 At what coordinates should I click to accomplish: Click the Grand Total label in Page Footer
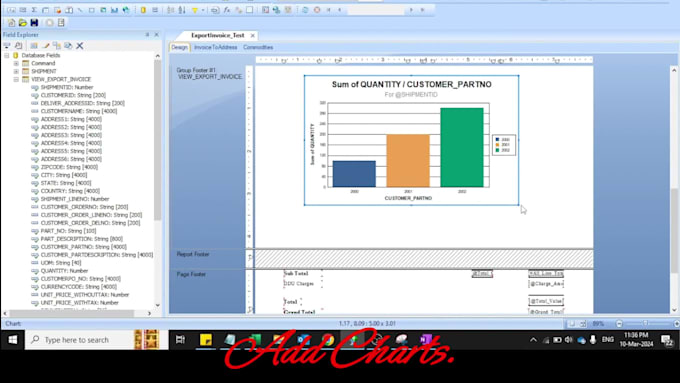point(299,311)
